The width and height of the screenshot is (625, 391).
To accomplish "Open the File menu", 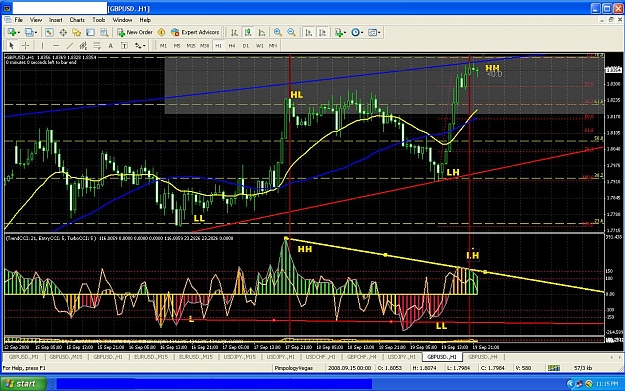I will point(18,20).
